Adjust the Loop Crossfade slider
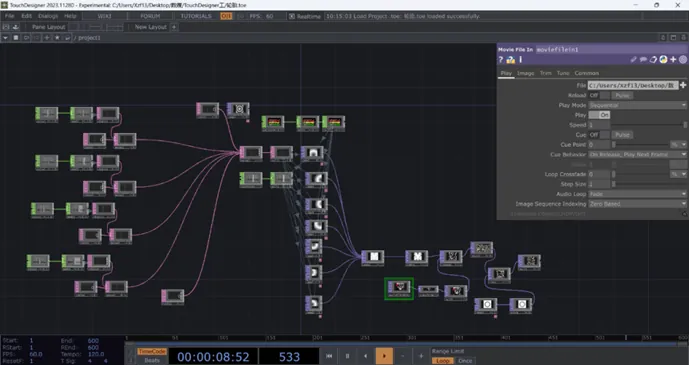 [x=640, y=174]
